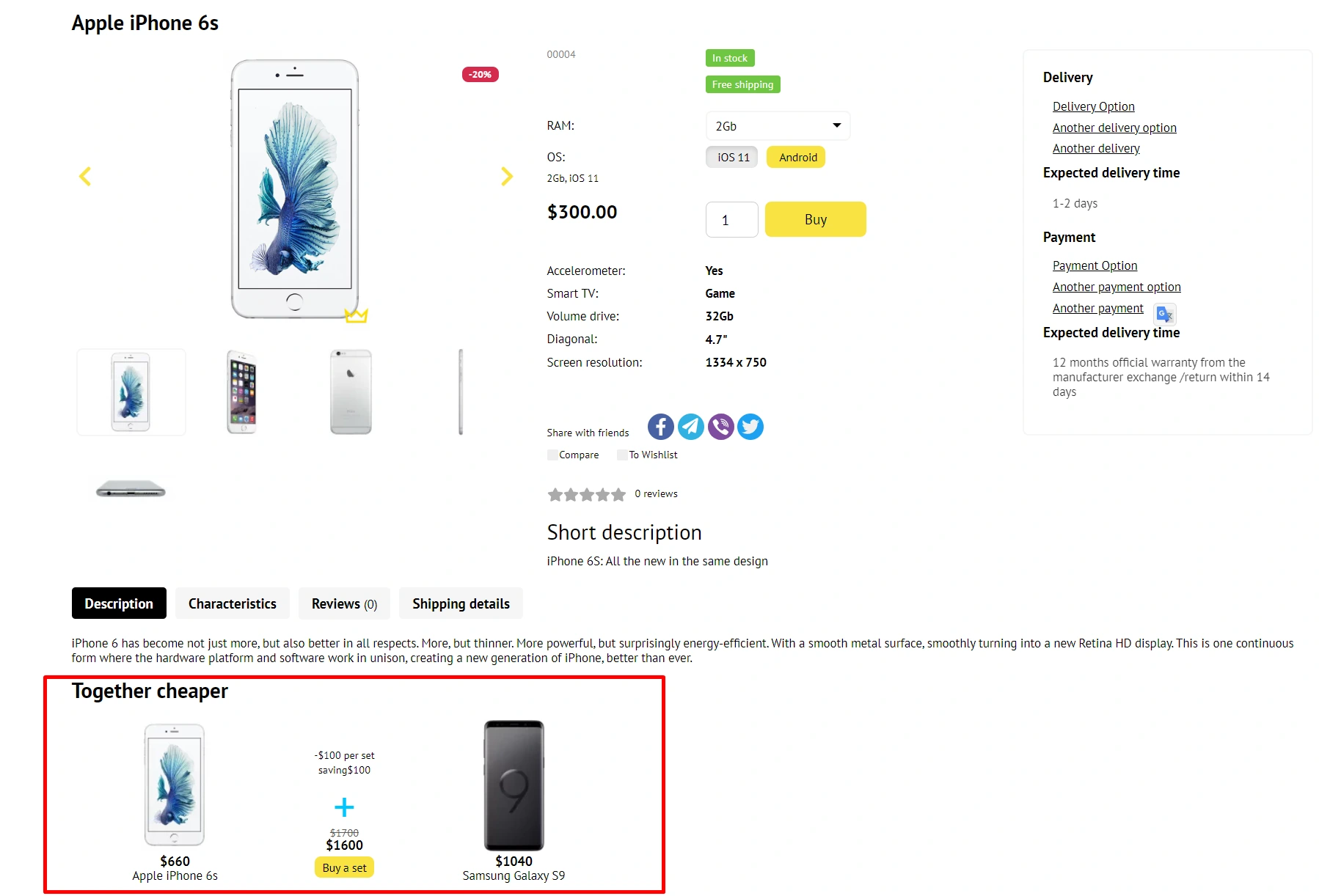Open the RAM 2Gb dropdown

click(x=778, y=126)
